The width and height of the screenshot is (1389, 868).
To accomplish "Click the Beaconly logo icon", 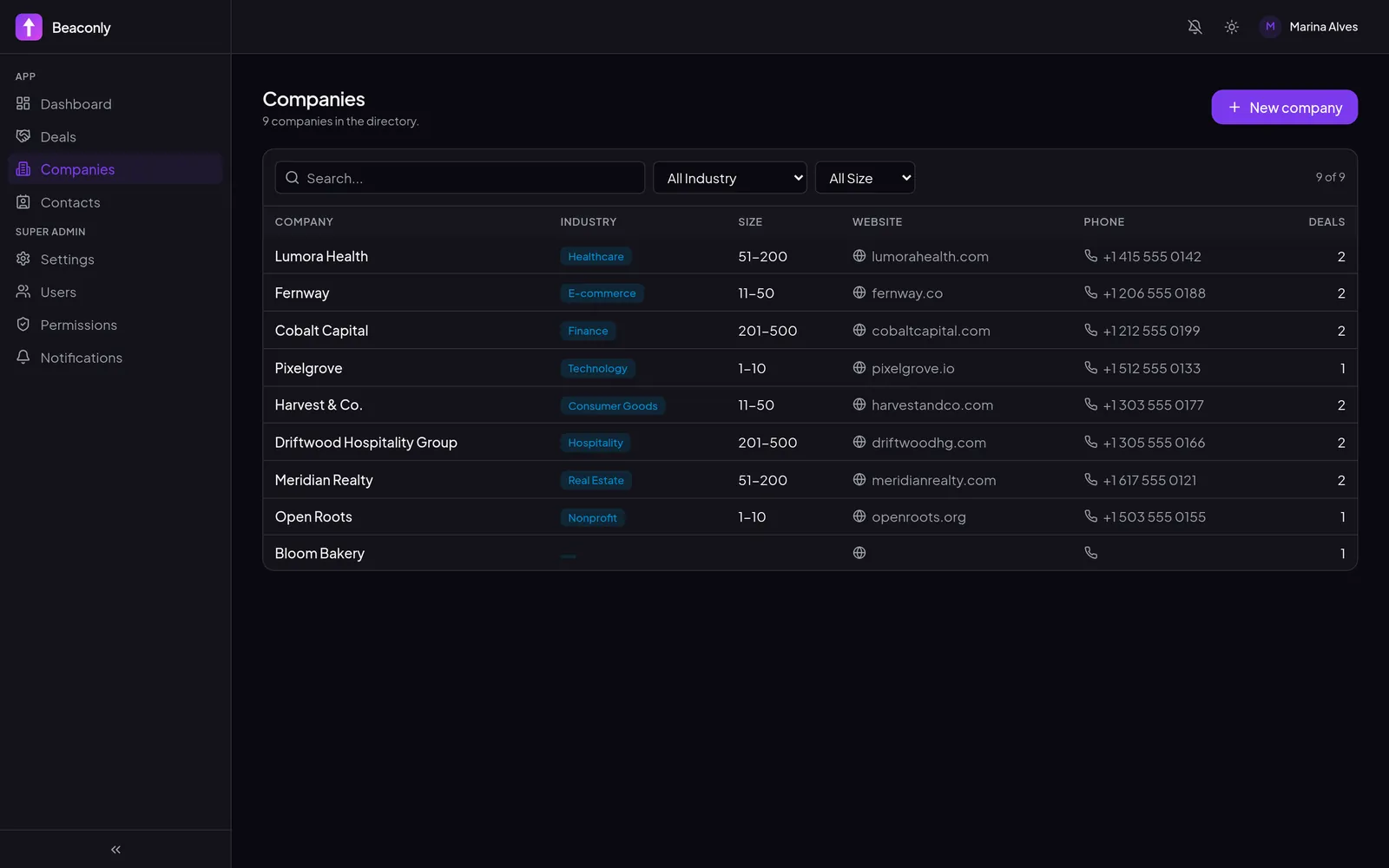I will click(x=29, y=27).
